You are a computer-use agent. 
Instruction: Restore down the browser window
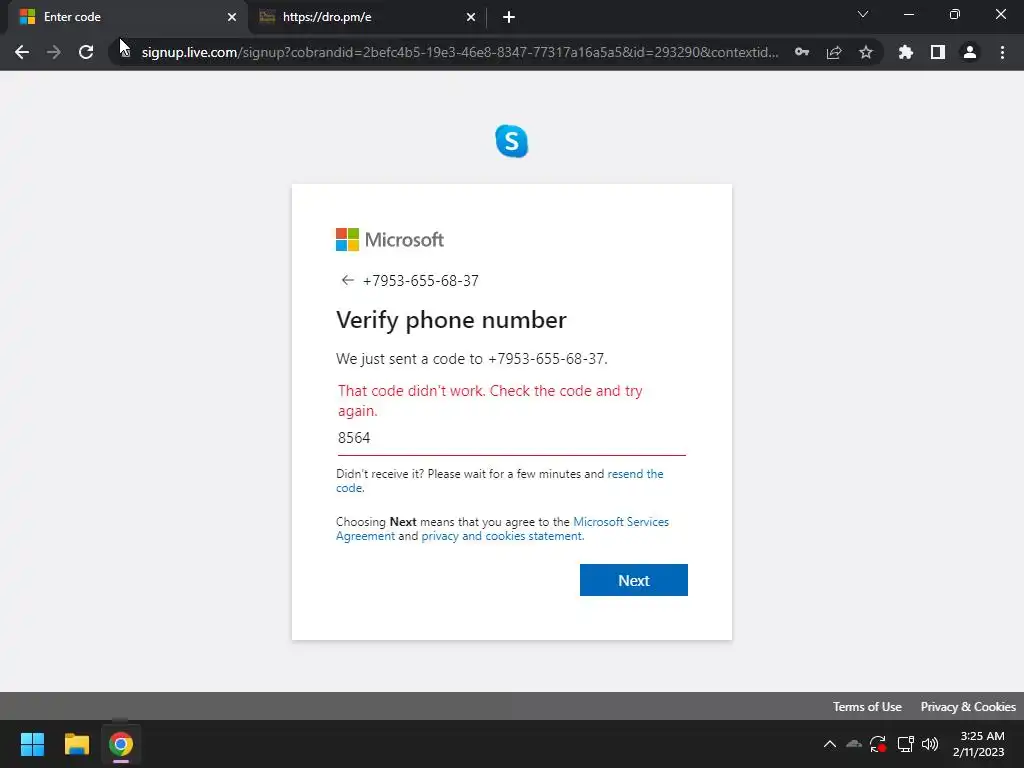(x=955, y=14)
